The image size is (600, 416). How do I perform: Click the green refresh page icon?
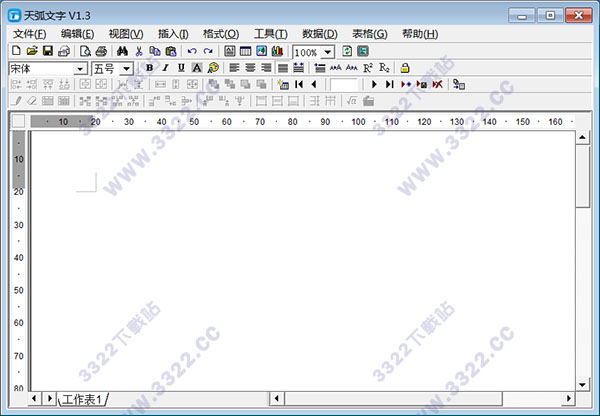347,51
